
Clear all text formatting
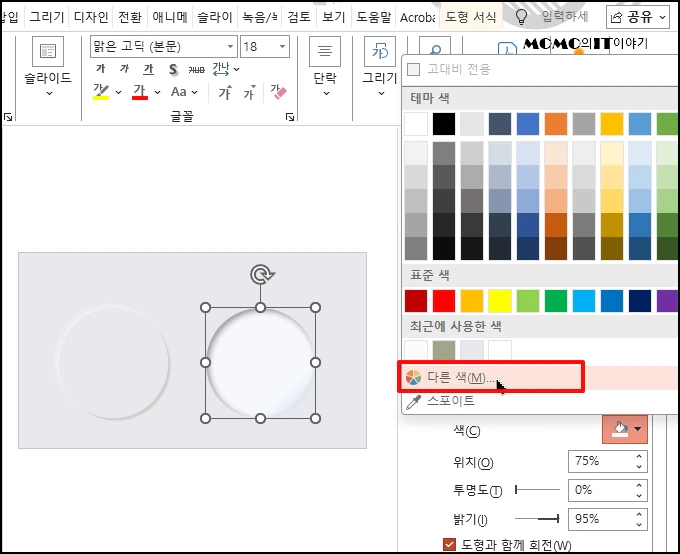(x=278, y=92)
